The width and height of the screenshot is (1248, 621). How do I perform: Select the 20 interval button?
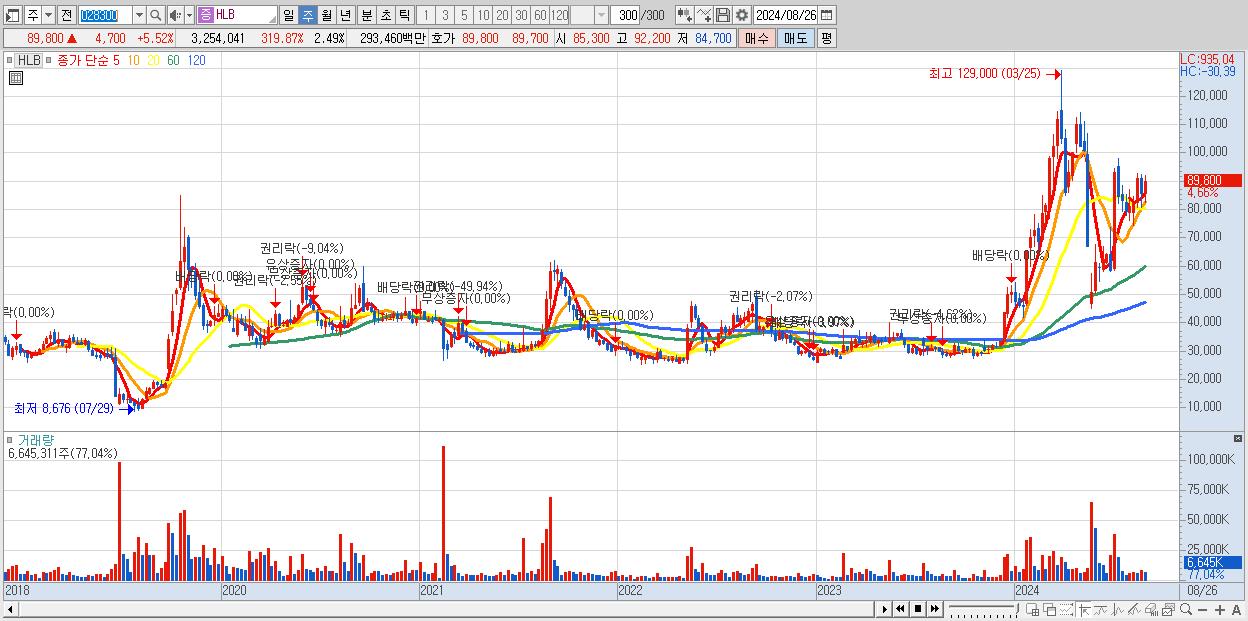502,15
